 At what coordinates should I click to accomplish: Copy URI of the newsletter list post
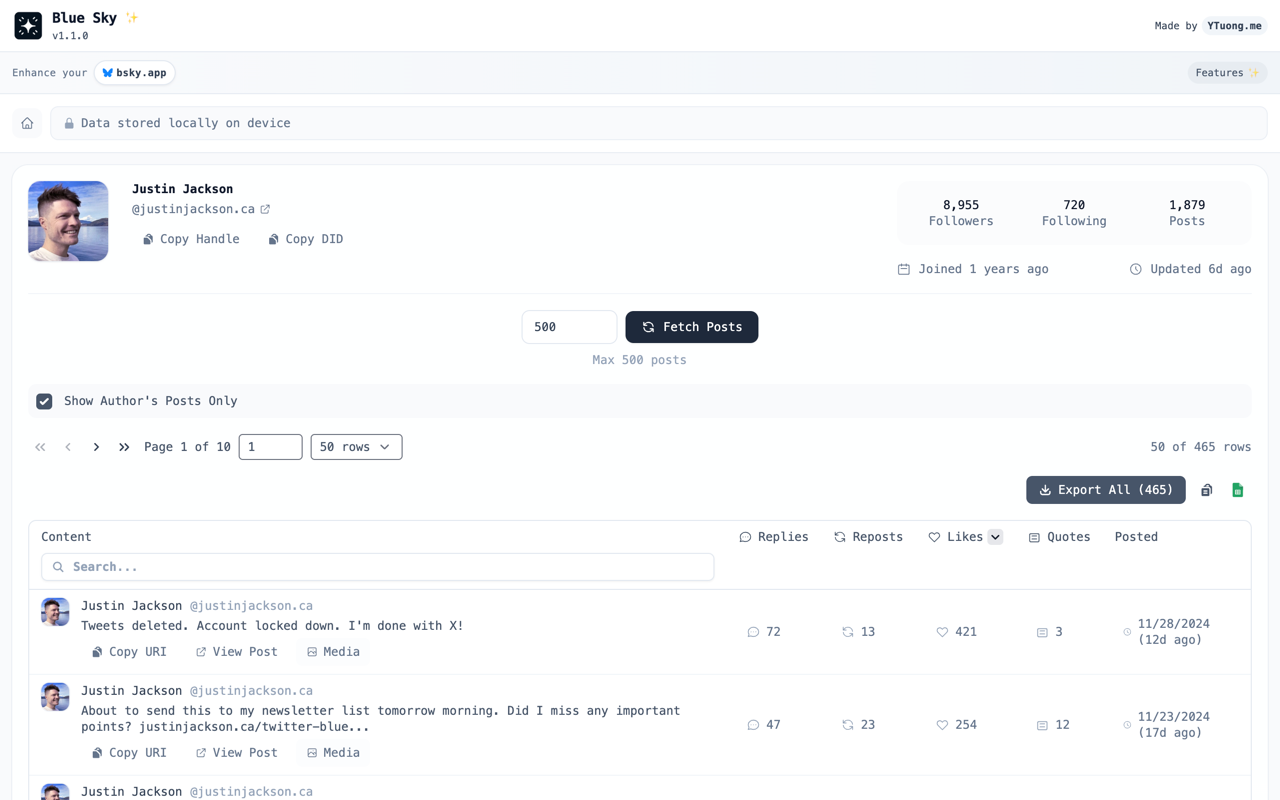(129, 753)
